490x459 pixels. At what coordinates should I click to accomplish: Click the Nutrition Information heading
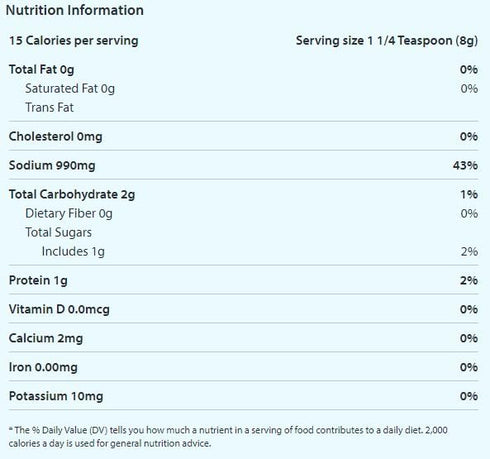(x=75, y=10)
